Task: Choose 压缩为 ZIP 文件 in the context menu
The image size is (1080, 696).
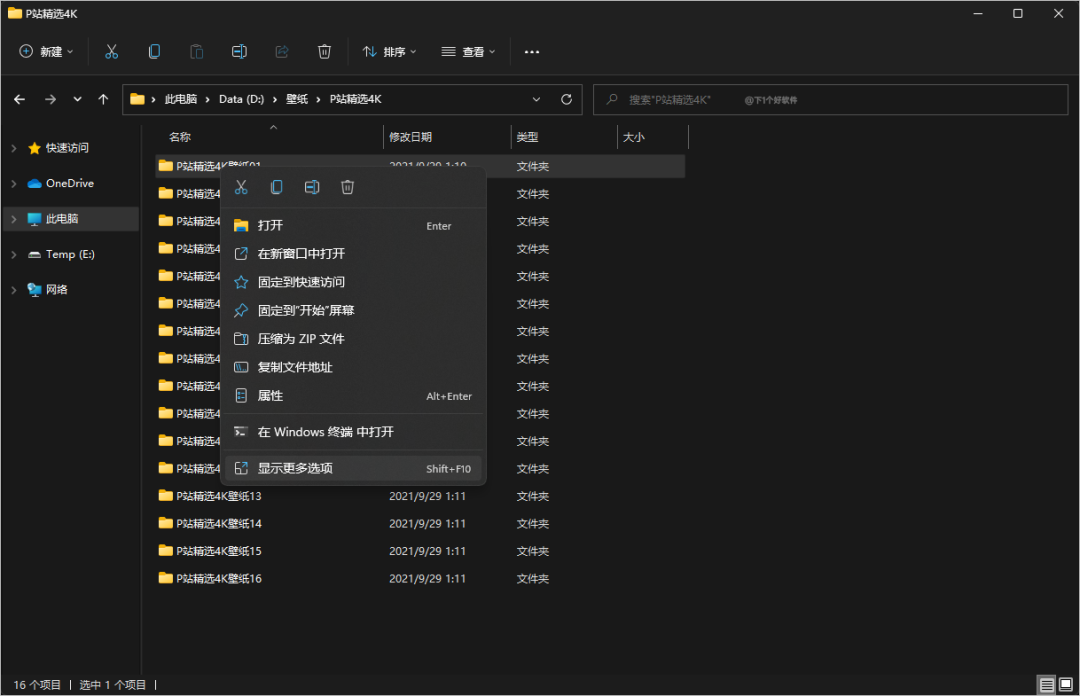Action: [x=300, y=339]
